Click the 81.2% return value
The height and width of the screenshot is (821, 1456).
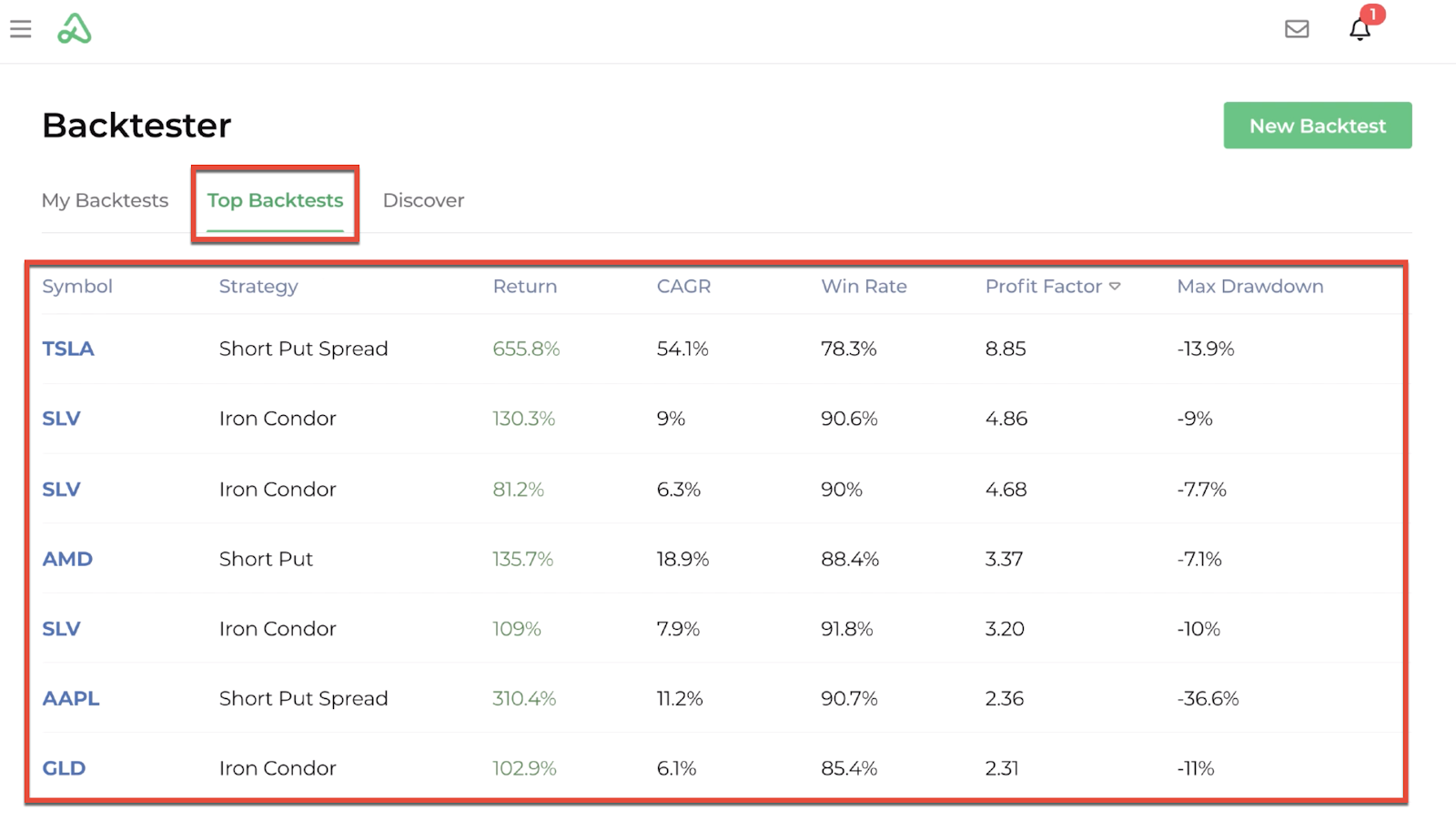518,489
